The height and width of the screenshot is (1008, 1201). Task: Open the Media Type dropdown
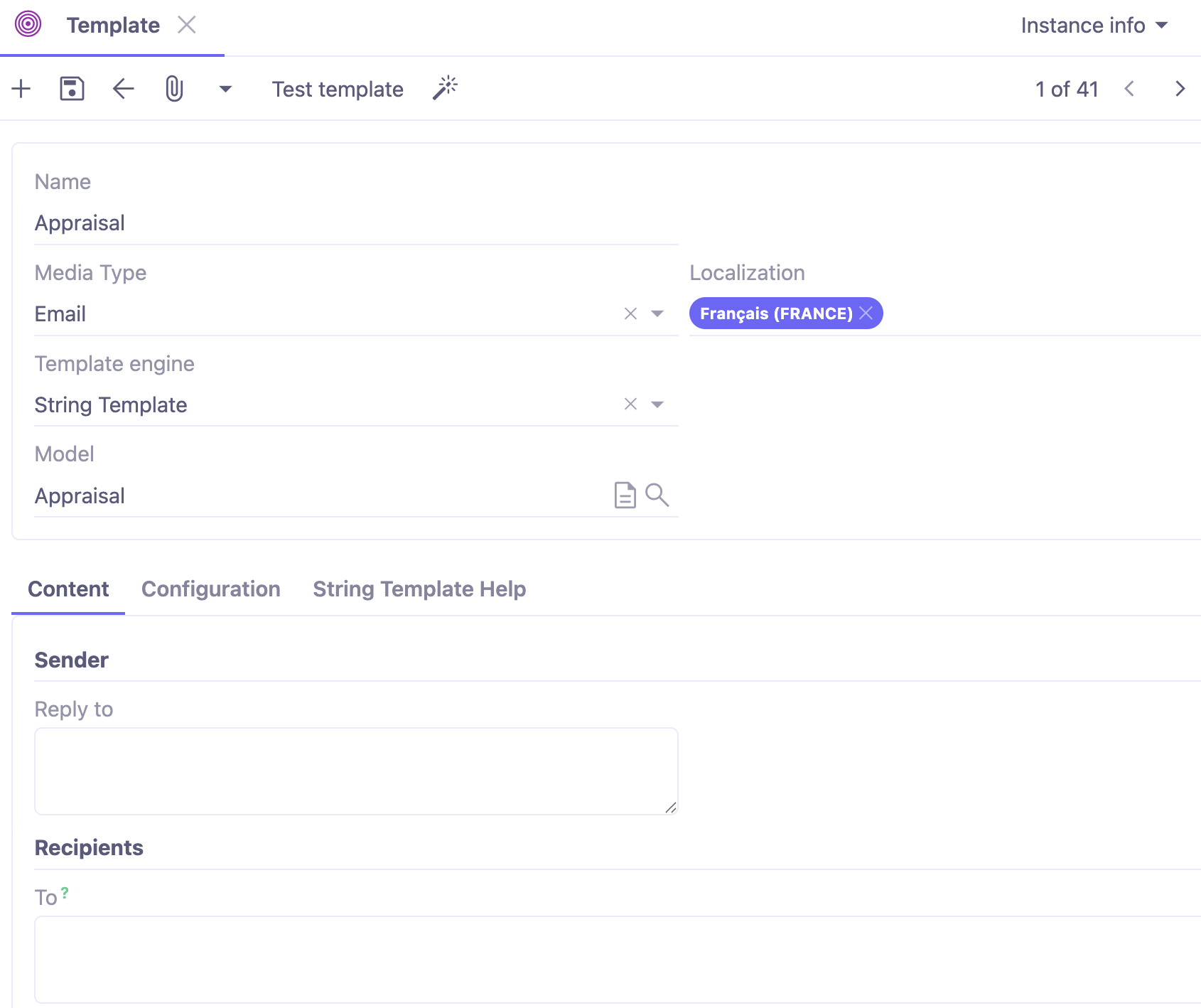tap(658, 313)
